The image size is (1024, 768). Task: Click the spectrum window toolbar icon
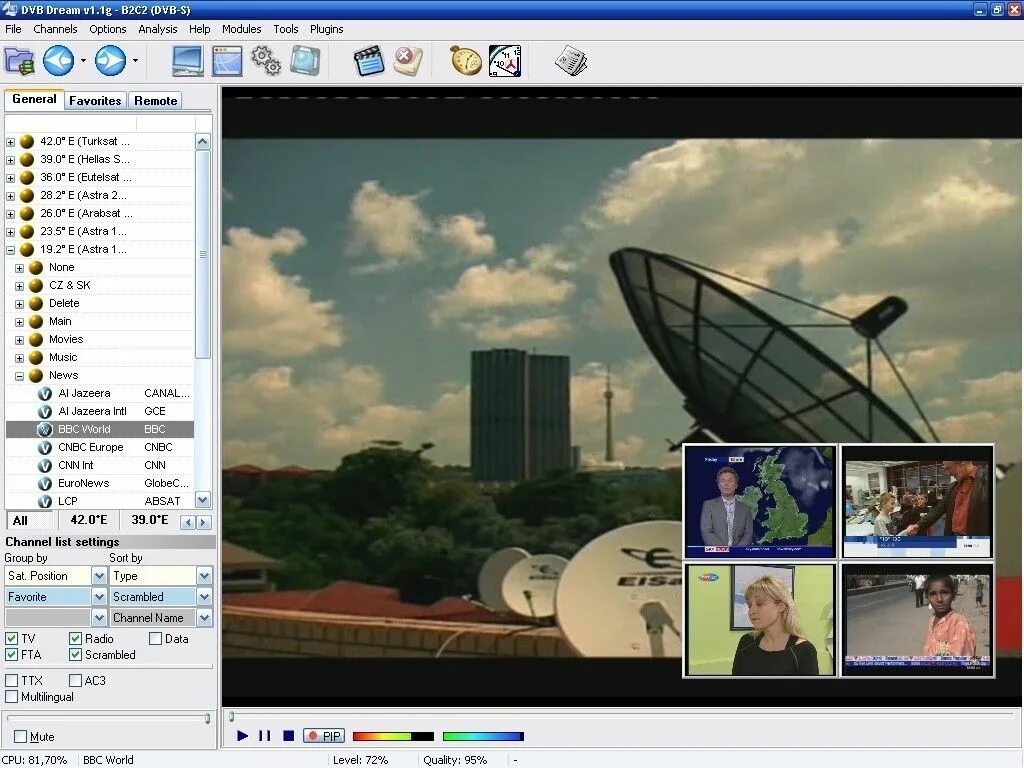click(x=227, y=61)
